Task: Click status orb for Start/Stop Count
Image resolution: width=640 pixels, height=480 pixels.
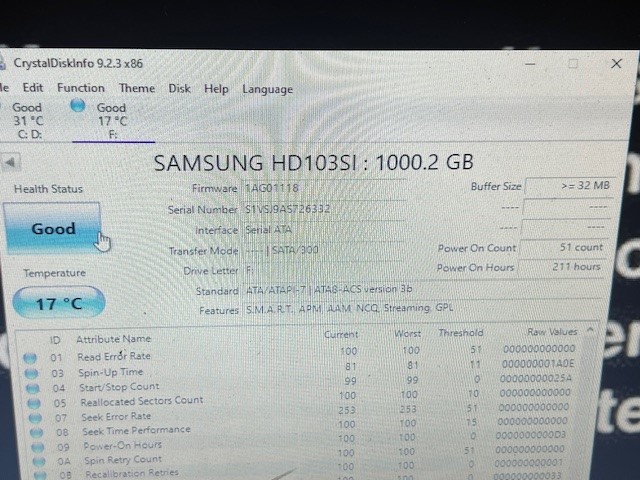Action: pyautogui.click(x=33, y=388)
